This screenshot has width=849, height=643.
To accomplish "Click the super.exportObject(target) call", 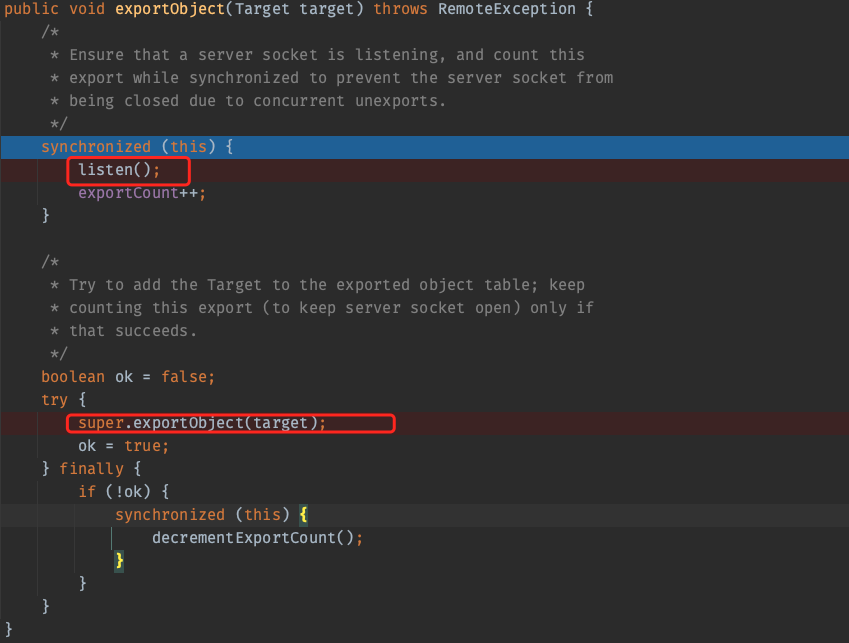I will [202, 423].
